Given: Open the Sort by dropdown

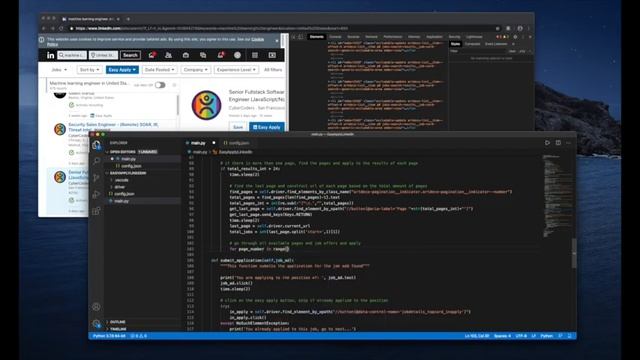Looking at the screenshot, I should [x=89, y=70].
